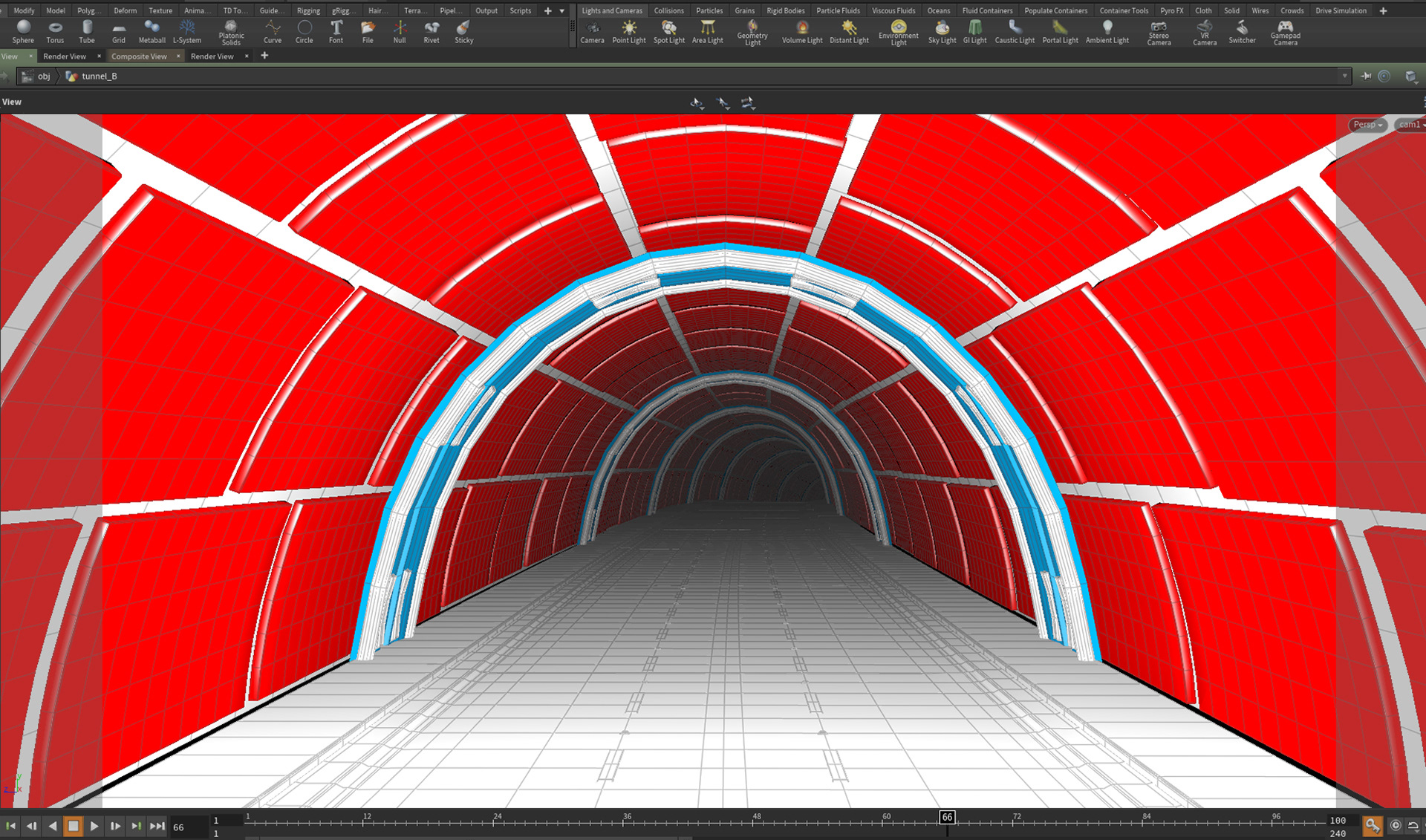Add a Null object
This screenshot has height=840, width=1426.
tap(400, 32)
